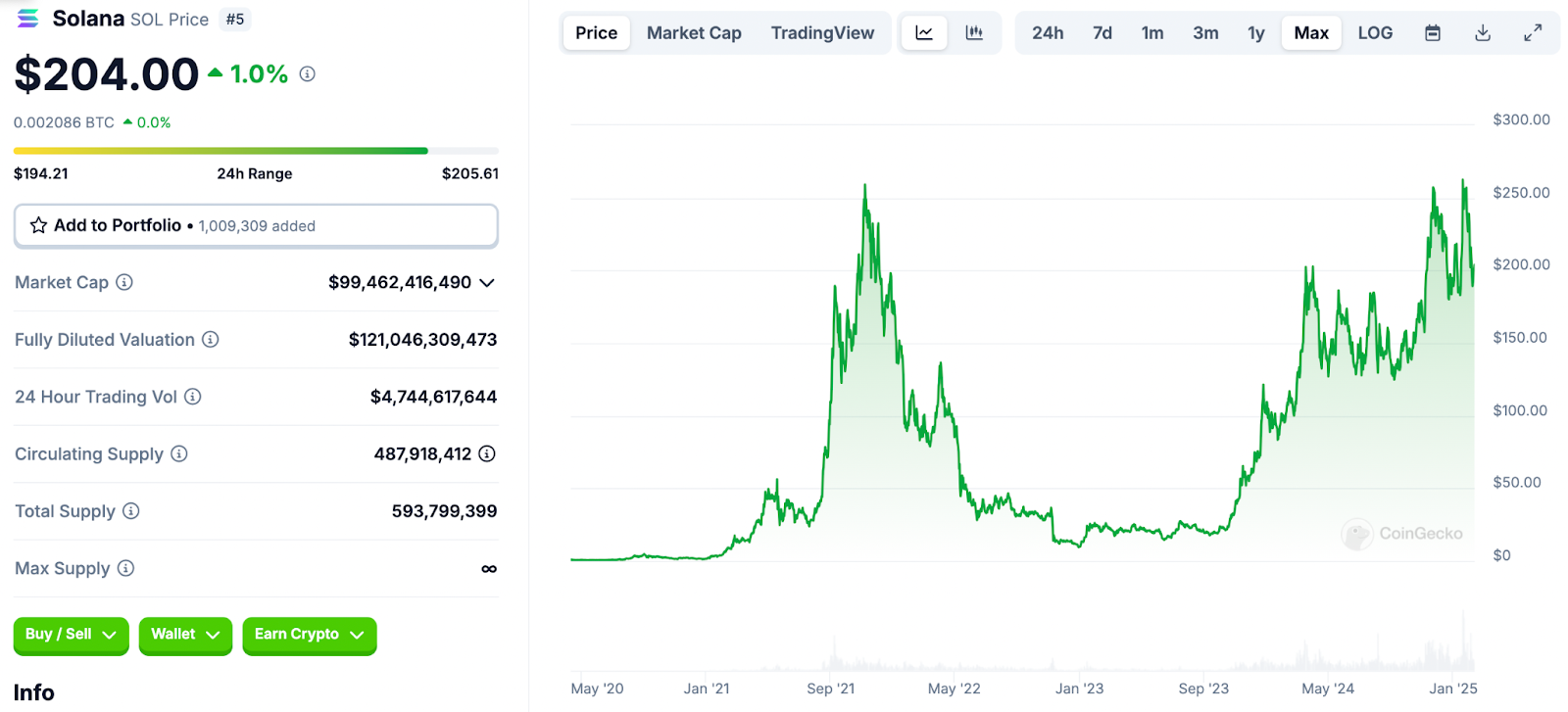This screenshot has width=1568, height=712.
Task: Click the Jan '25 chart axis label
Action: [1453, 688]
